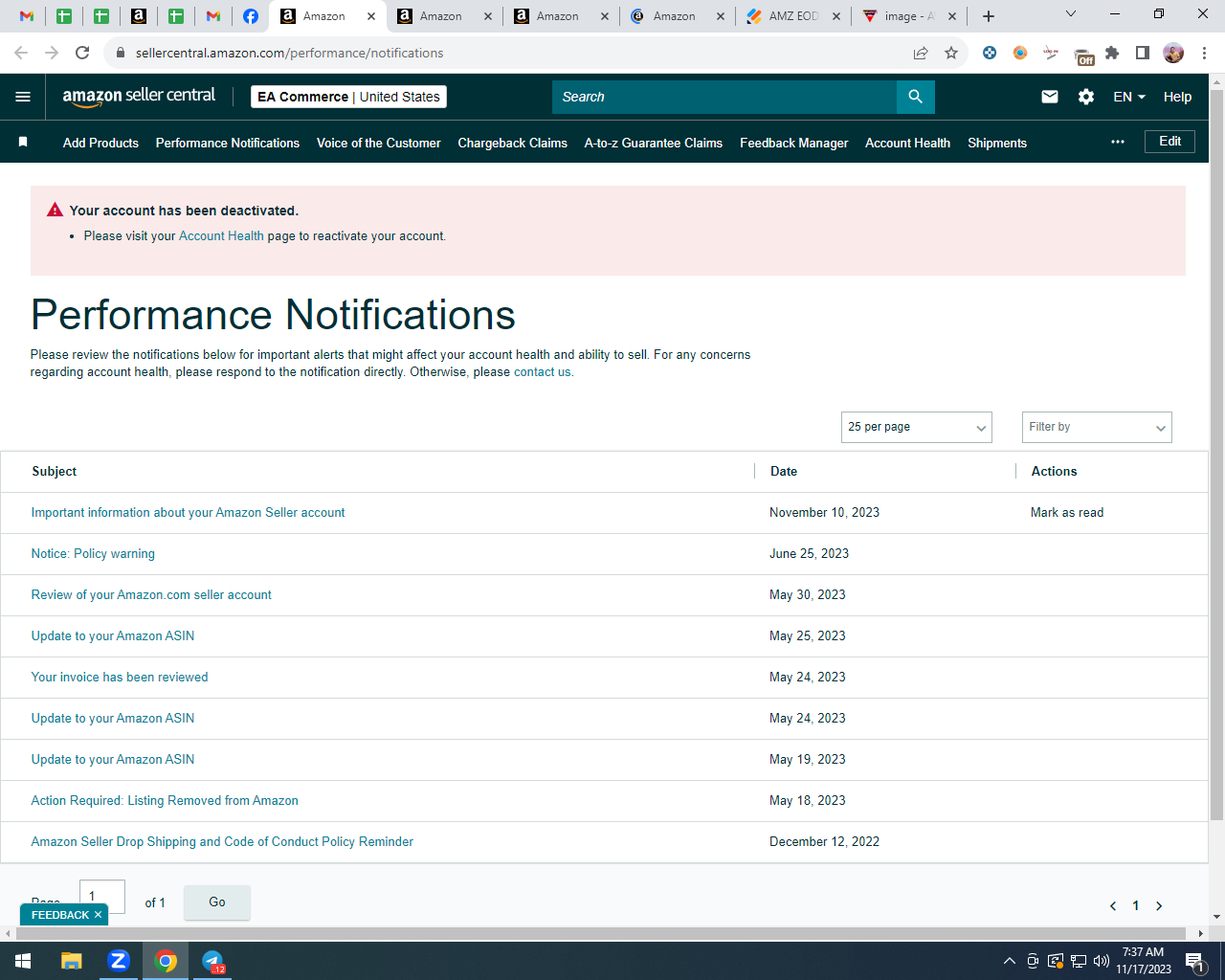Image resolution: width=1225 pixels, height=980 pixels.
Task: Click the Chrome taskbar icon
Action: click(166, 961)
